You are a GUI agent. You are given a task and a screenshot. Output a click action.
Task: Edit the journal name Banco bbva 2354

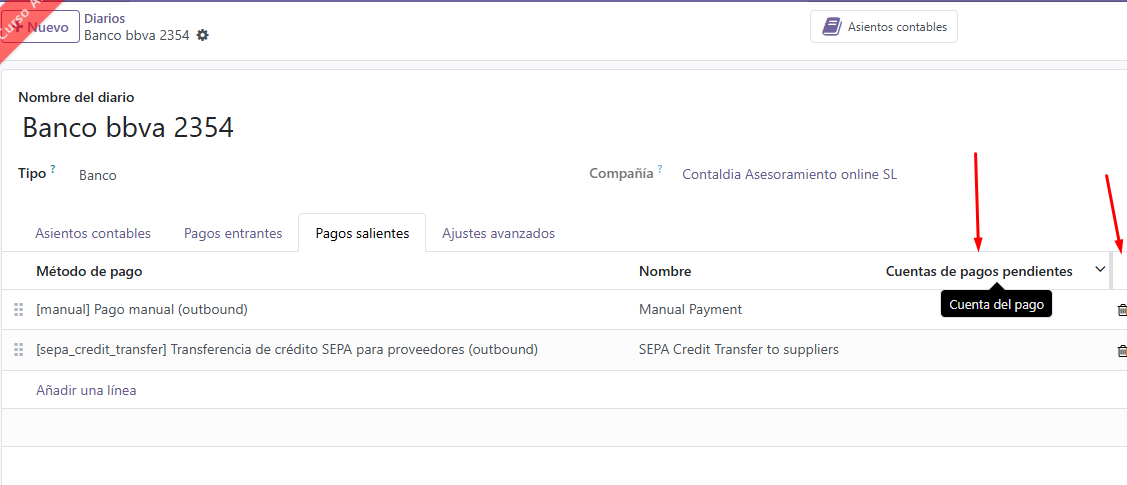click(128, 128)
